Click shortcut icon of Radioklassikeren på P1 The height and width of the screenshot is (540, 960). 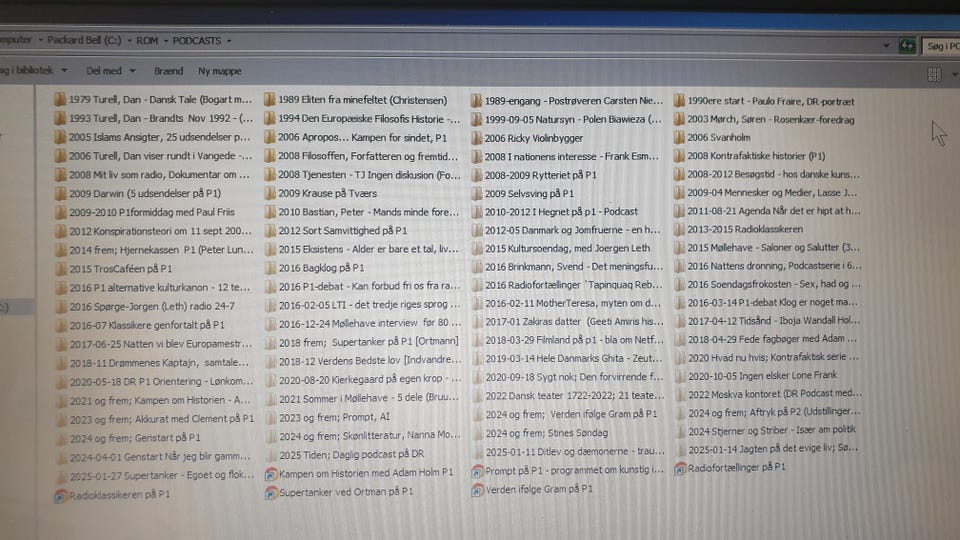(x=60, y=495)
